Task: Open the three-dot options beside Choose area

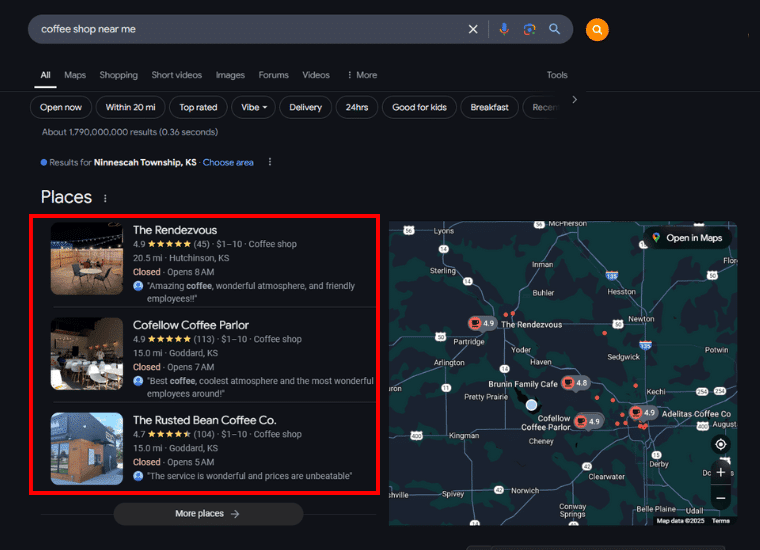Action: point(270,162)
